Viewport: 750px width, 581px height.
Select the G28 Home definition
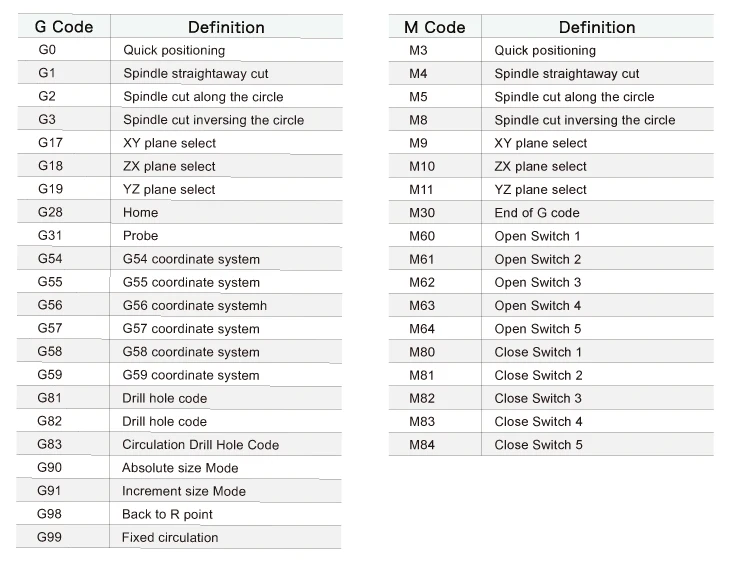pos(141,213)
